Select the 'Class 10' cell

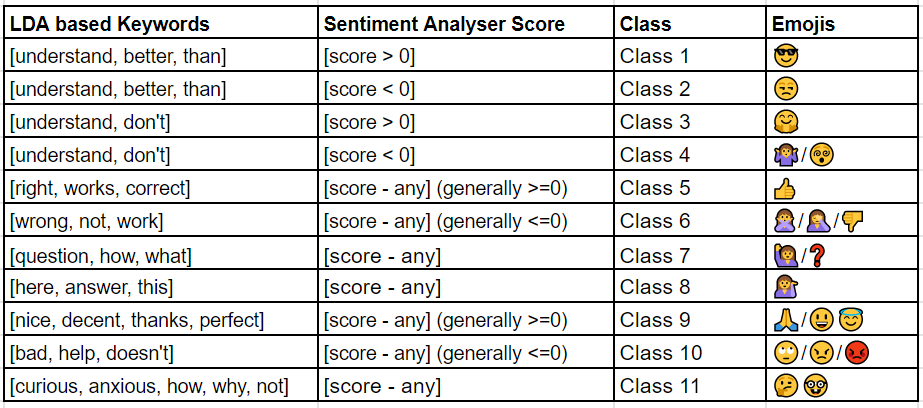(x=660, y=353)
